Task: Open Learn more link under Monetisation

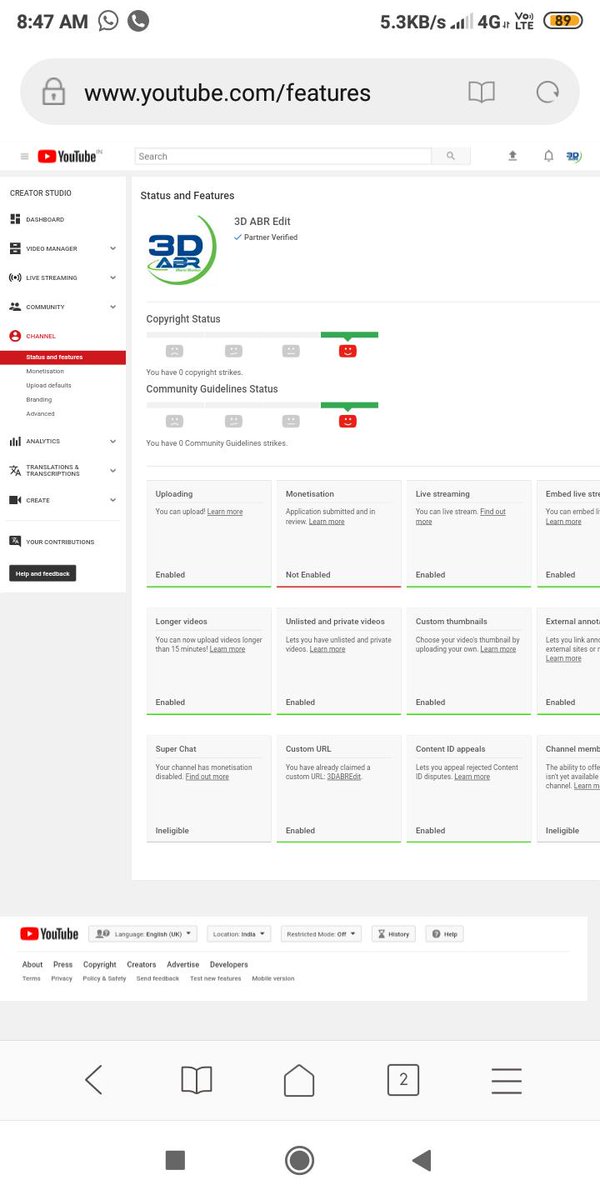Action: 327,522
